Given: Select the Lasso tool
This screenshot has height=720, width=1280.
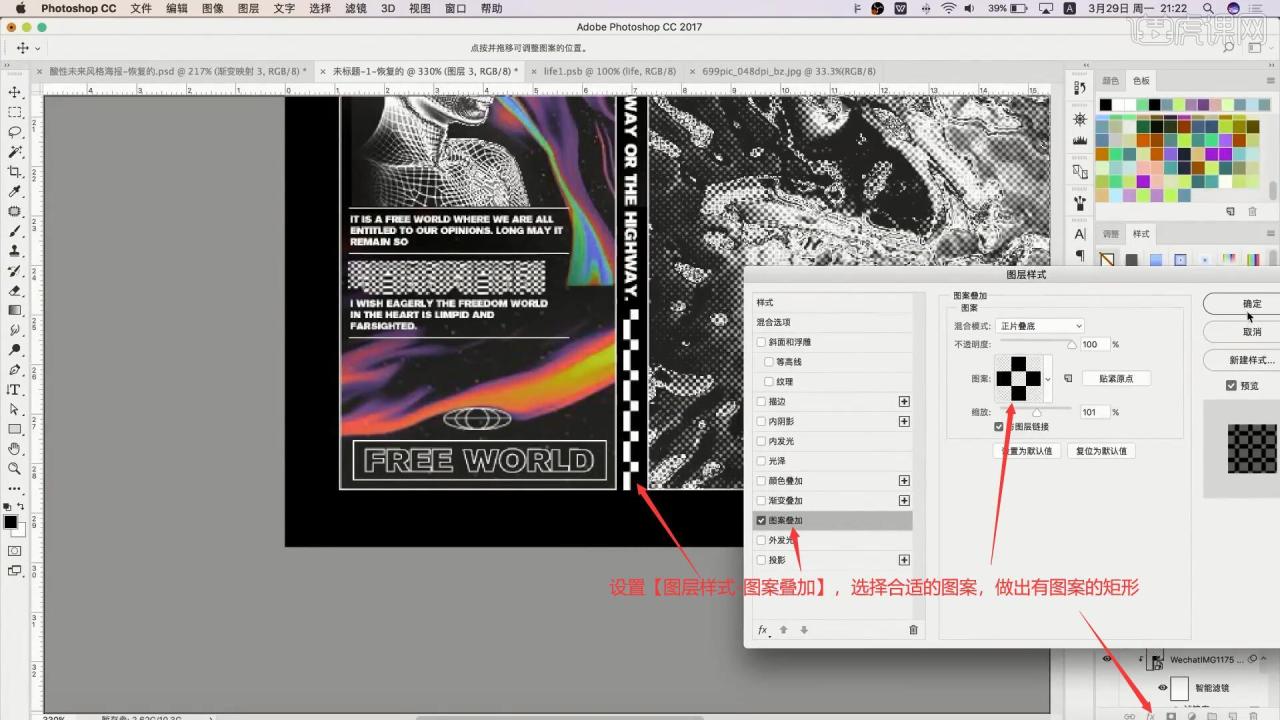Looking at the screenshot, I should [15, 132].
